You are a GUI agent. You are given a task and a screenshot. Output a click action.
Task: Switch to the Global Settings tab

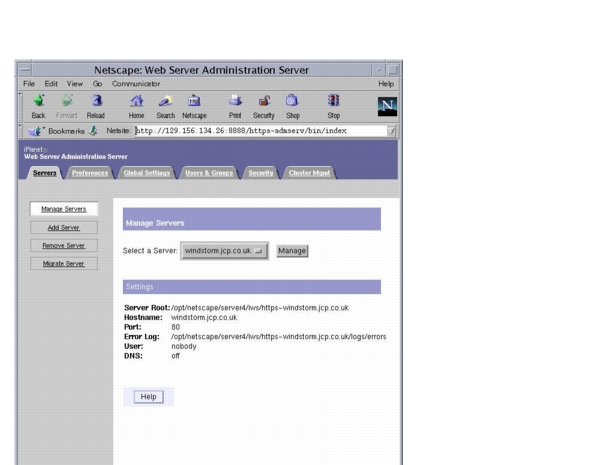point(147,173)
